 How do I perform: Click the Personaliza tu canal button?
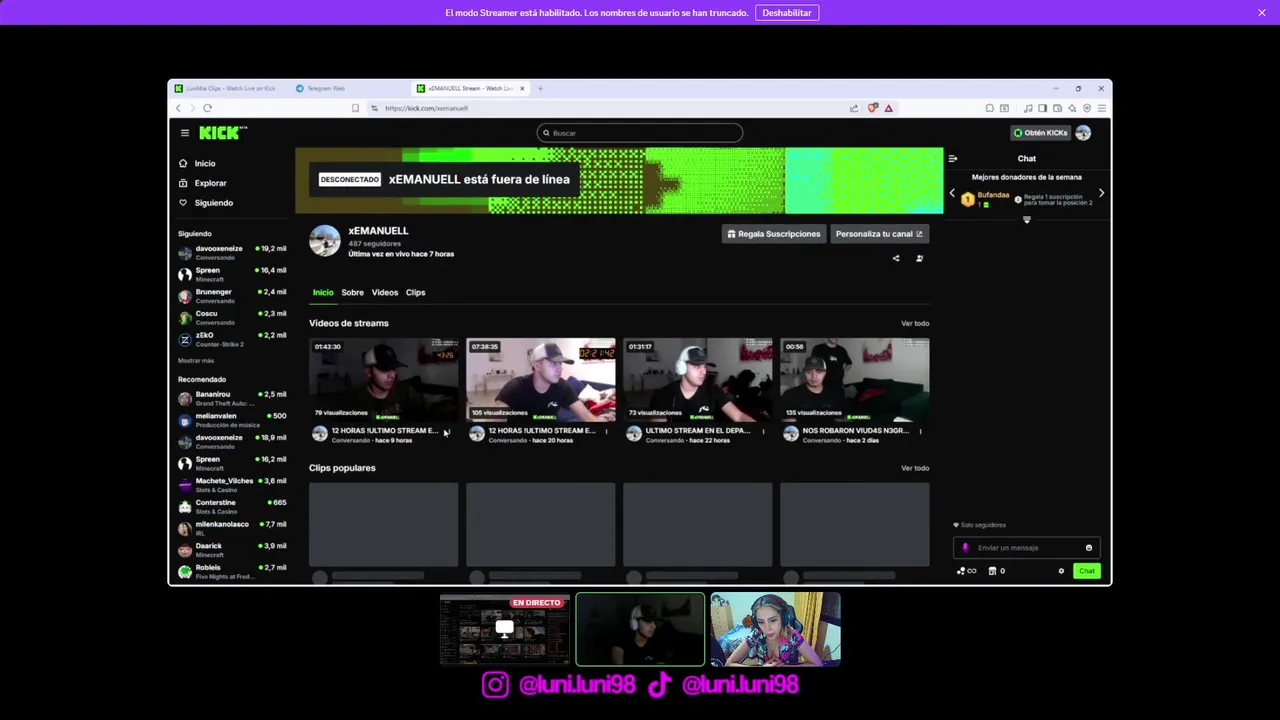(x=879, y=234)
